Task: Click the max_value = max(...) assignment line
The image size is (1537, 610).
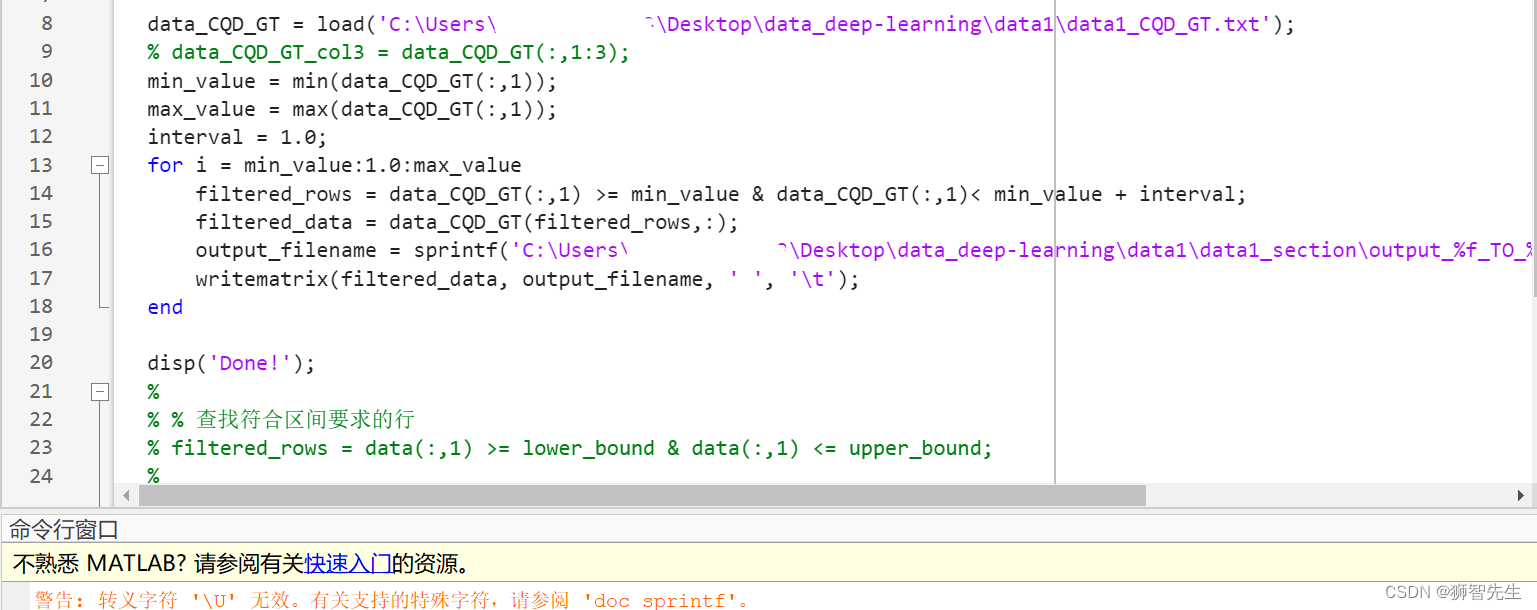Action: coord(352,109)
